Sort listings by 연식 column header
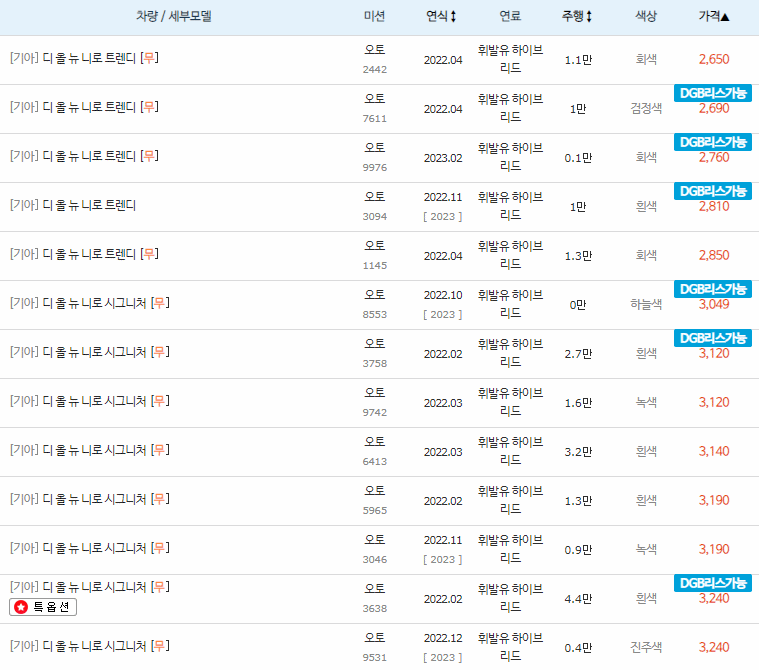Screen dimensions: 759x670 coord(441,16)
